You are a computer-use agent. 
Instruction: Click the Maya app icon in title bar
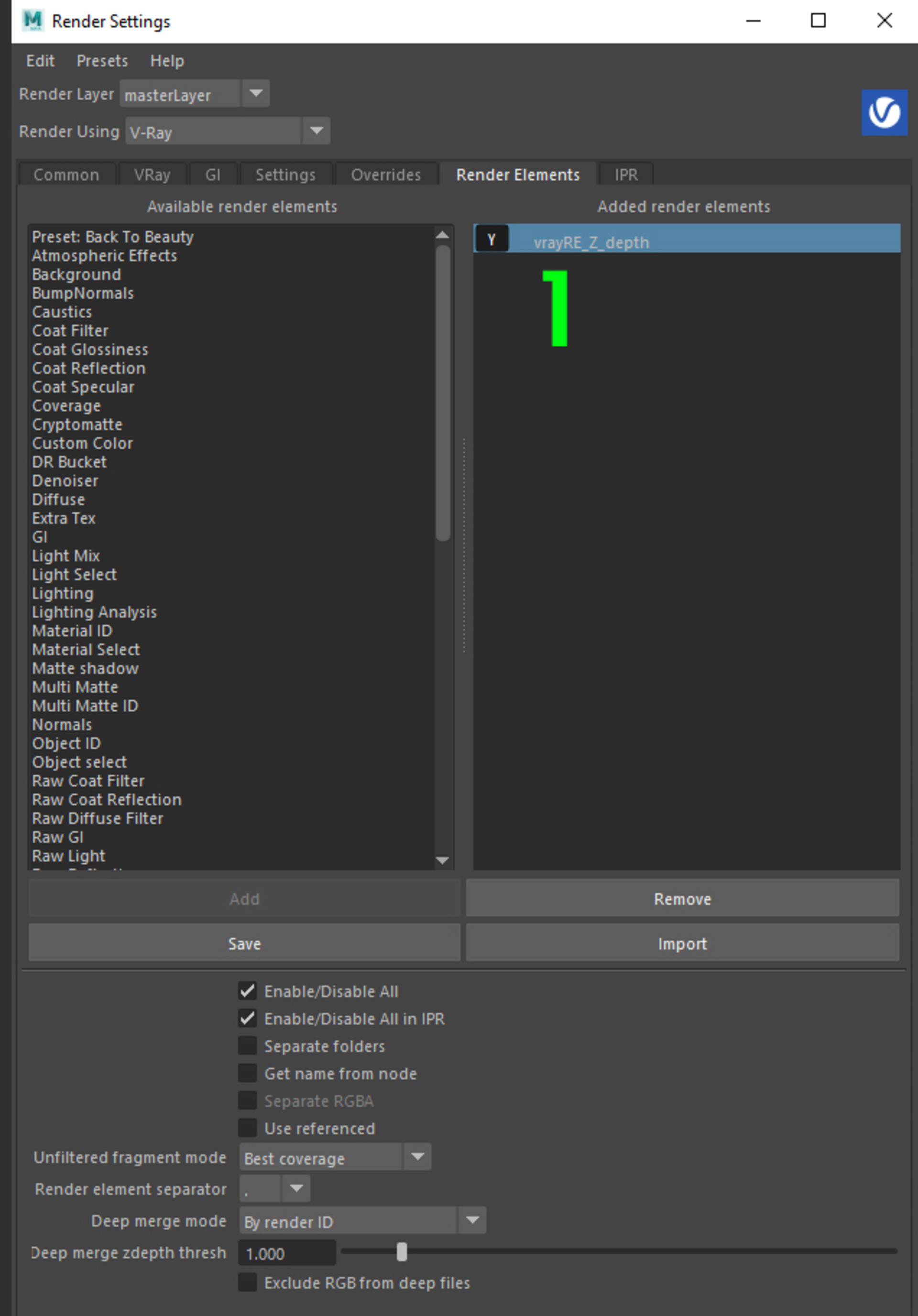33,21
